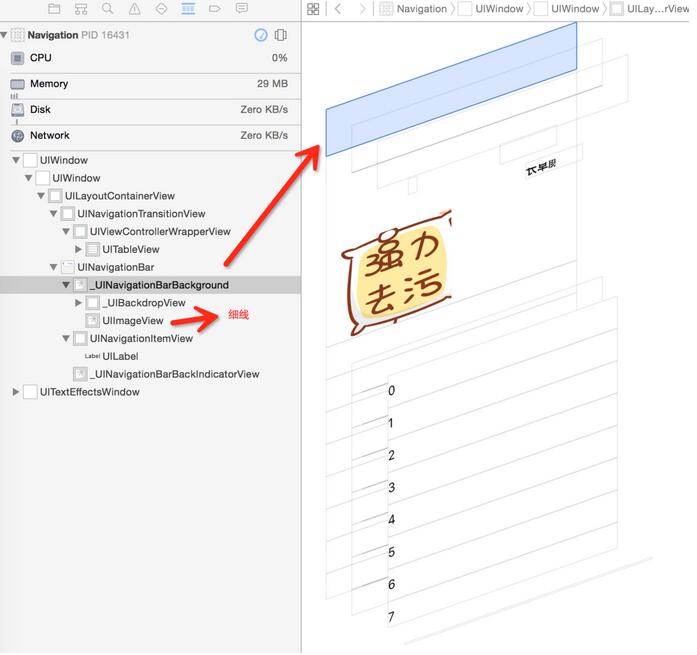Screen dimensions: 697x655
Task: Collapse the Navigation PID 16431 process
Action: pyautogui.click(x=4, y=35)
